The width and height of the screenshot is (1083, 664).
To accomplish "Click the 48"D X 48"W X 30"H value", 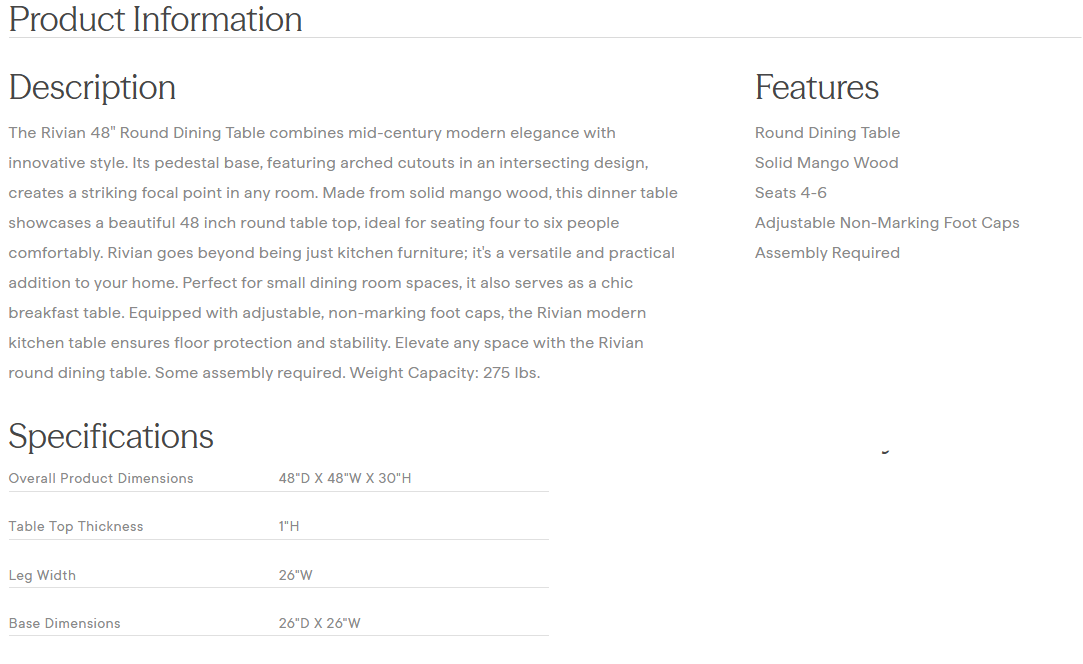I will pyautogui.click(x=345, y=479).
